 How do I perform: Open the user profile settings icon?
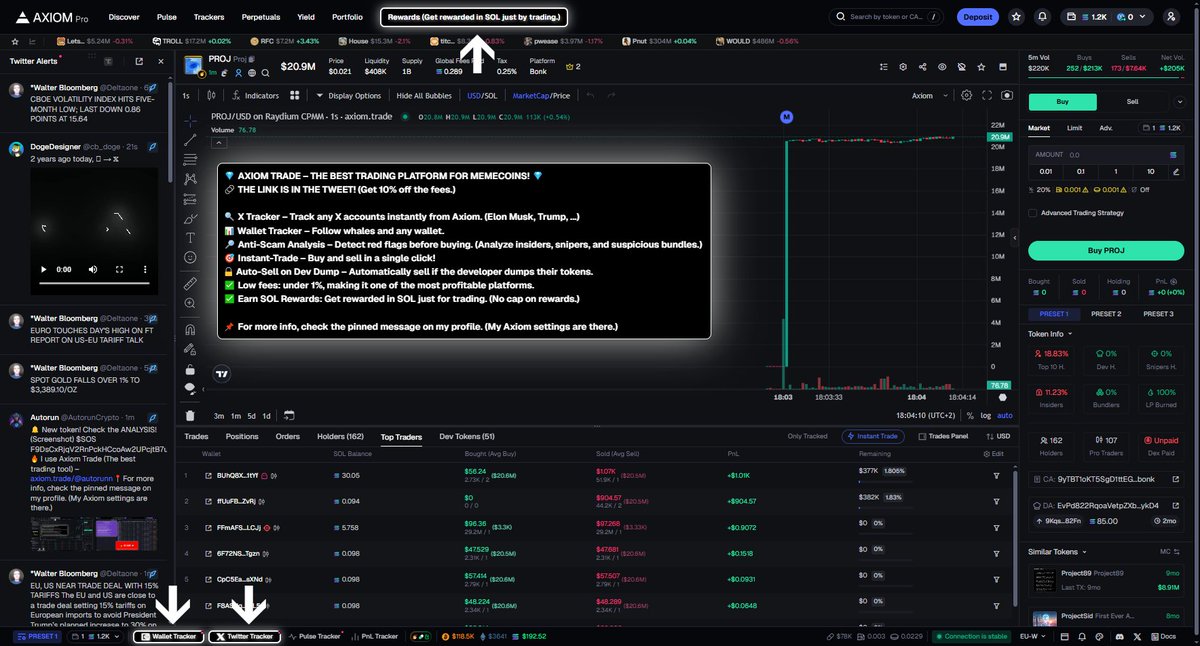1171,17
